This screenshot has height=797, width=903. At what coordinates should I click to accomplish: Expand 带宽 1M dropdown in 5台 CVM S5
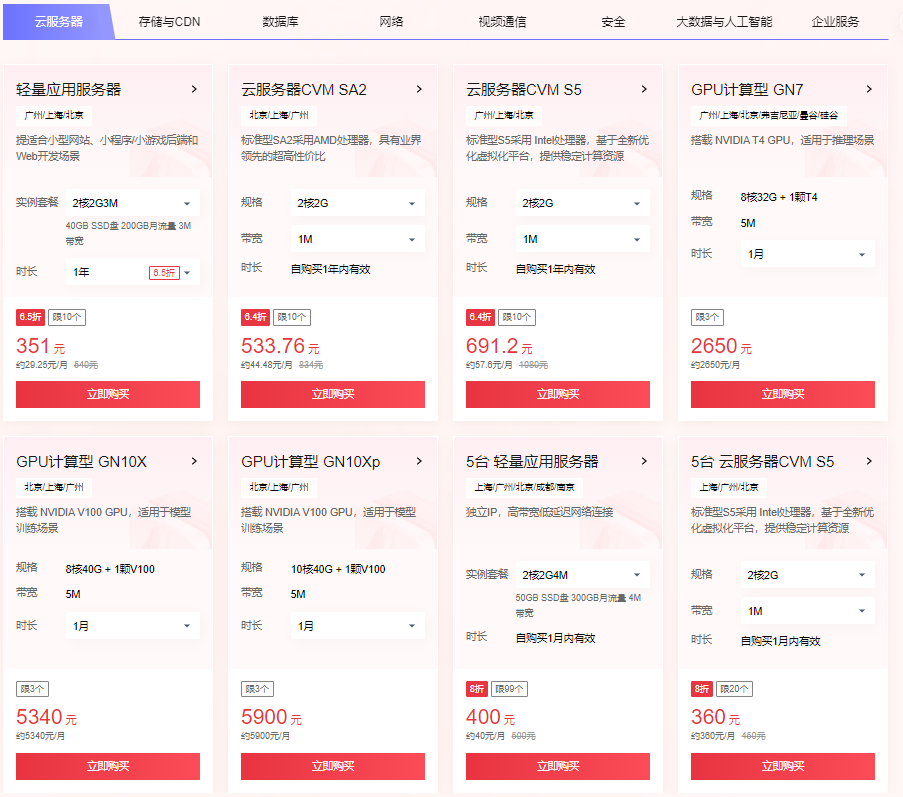[807, 611]
